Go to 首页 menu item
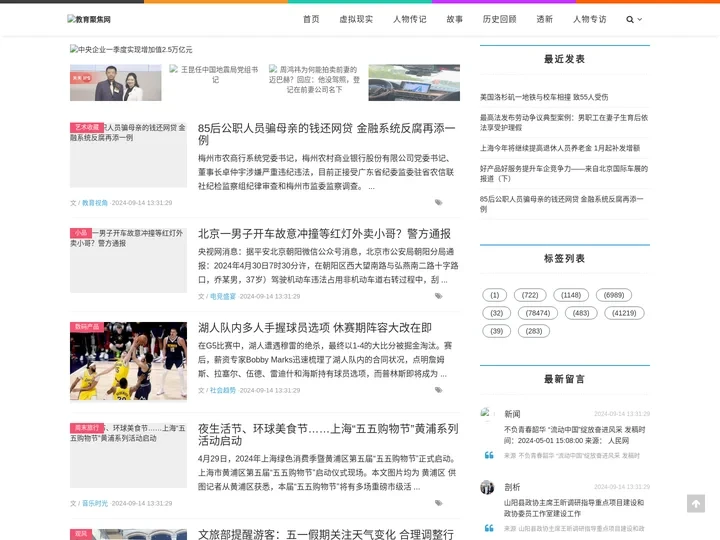The height and width of the screenshot is (540, 720). [x=311, y=19]
